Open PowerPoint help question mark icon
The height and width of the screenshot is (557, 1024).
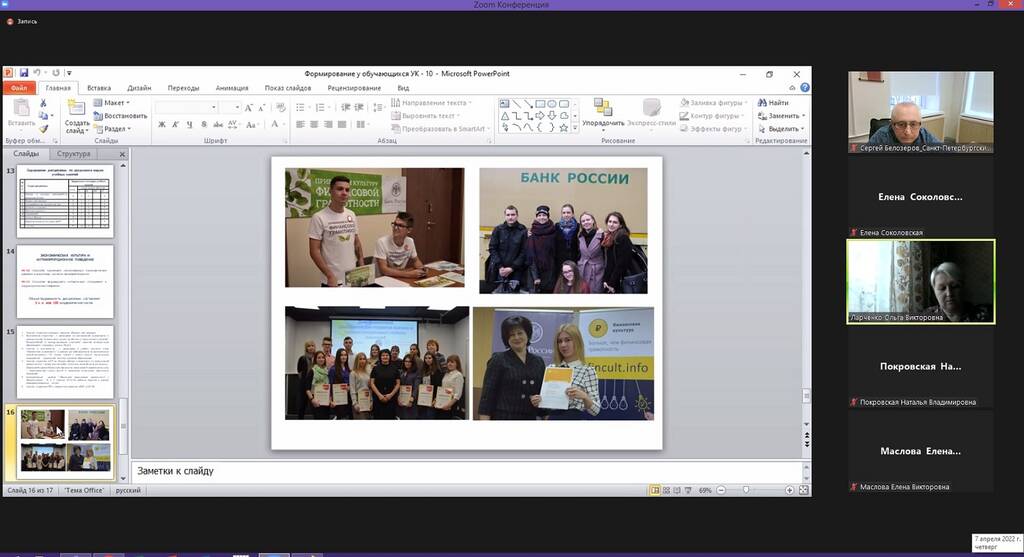point(805,88)
